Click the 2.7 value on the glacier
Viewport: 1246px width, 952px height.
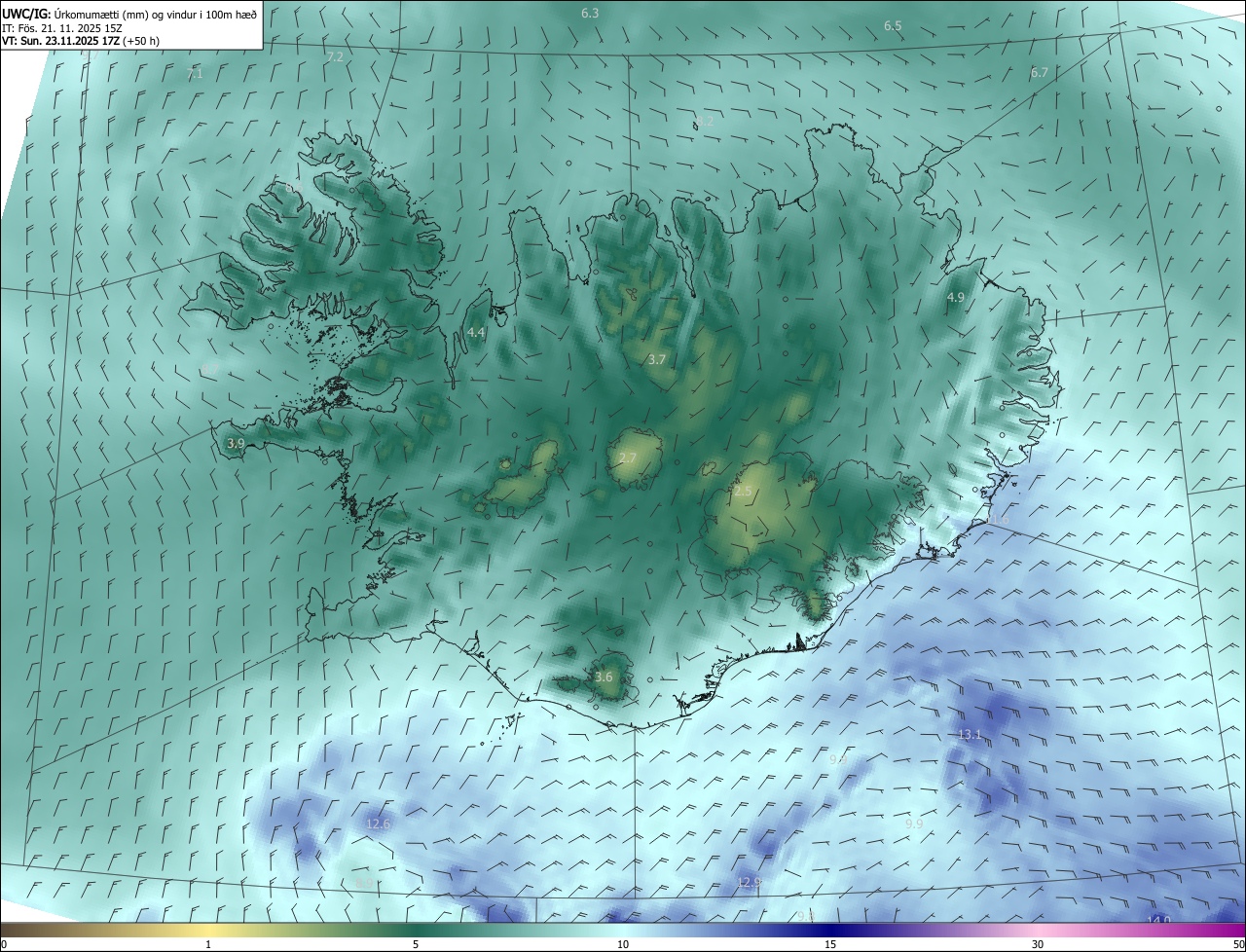point(628,458)
